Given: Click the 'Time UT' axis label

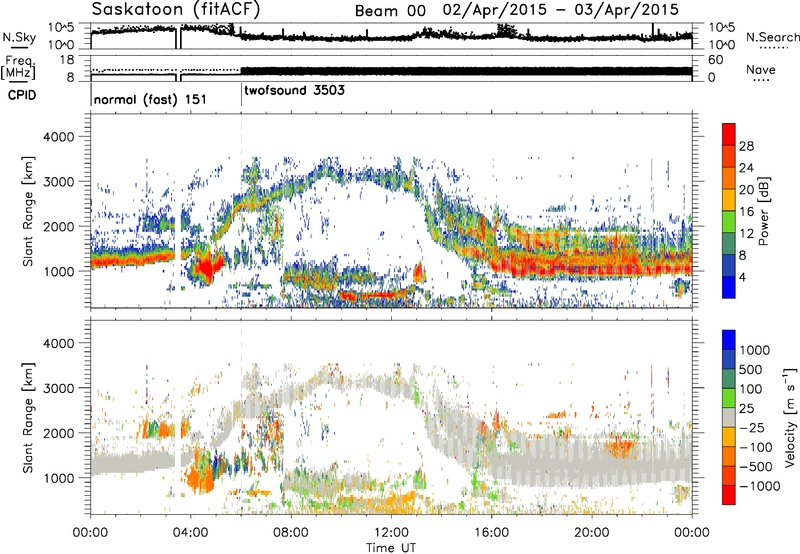Looking at the screenshot, I should point(391,547).
